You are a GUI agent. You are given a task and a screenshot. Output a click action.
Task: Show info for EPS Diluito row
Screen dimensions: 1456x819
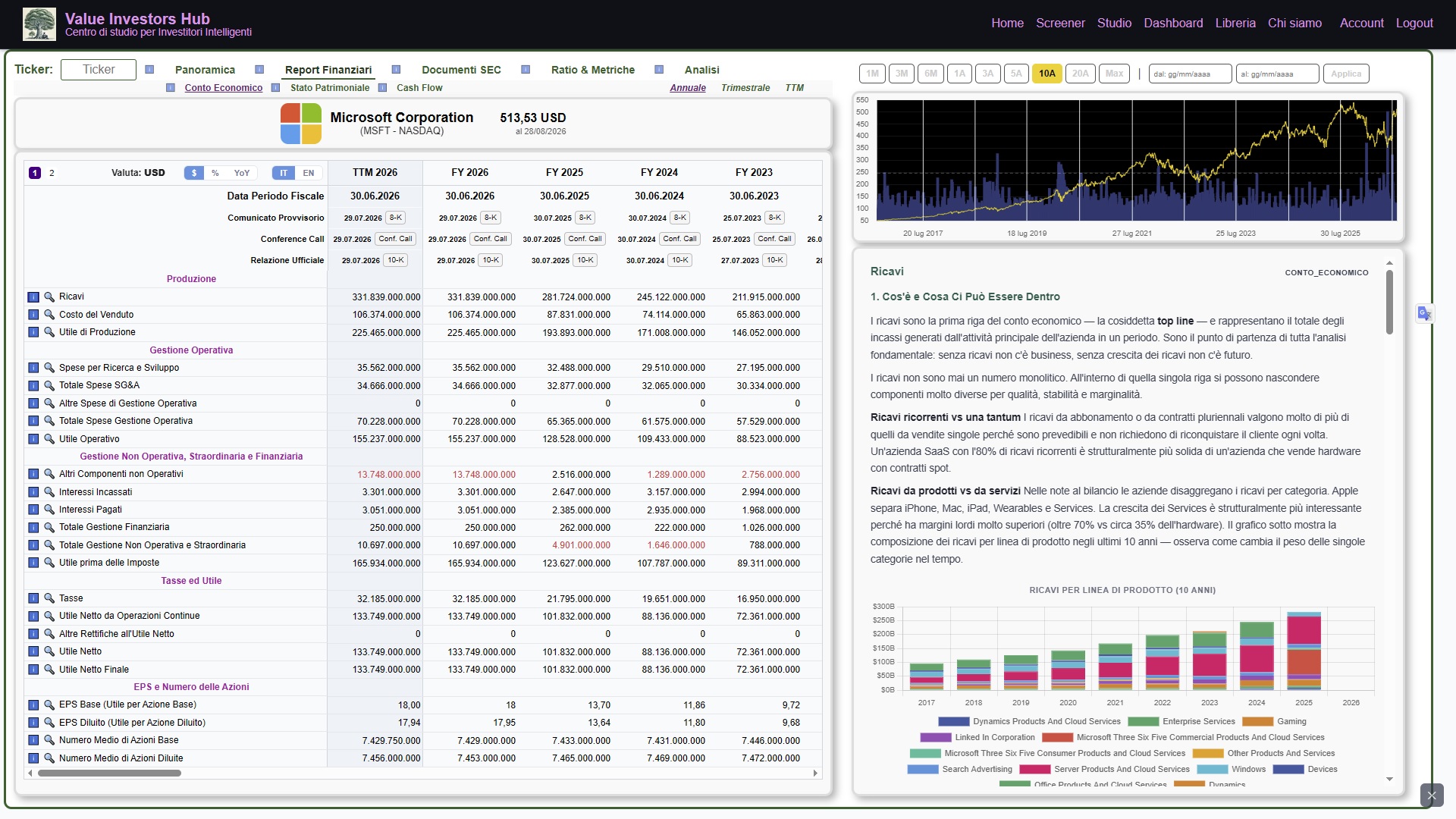click(33, 723)
